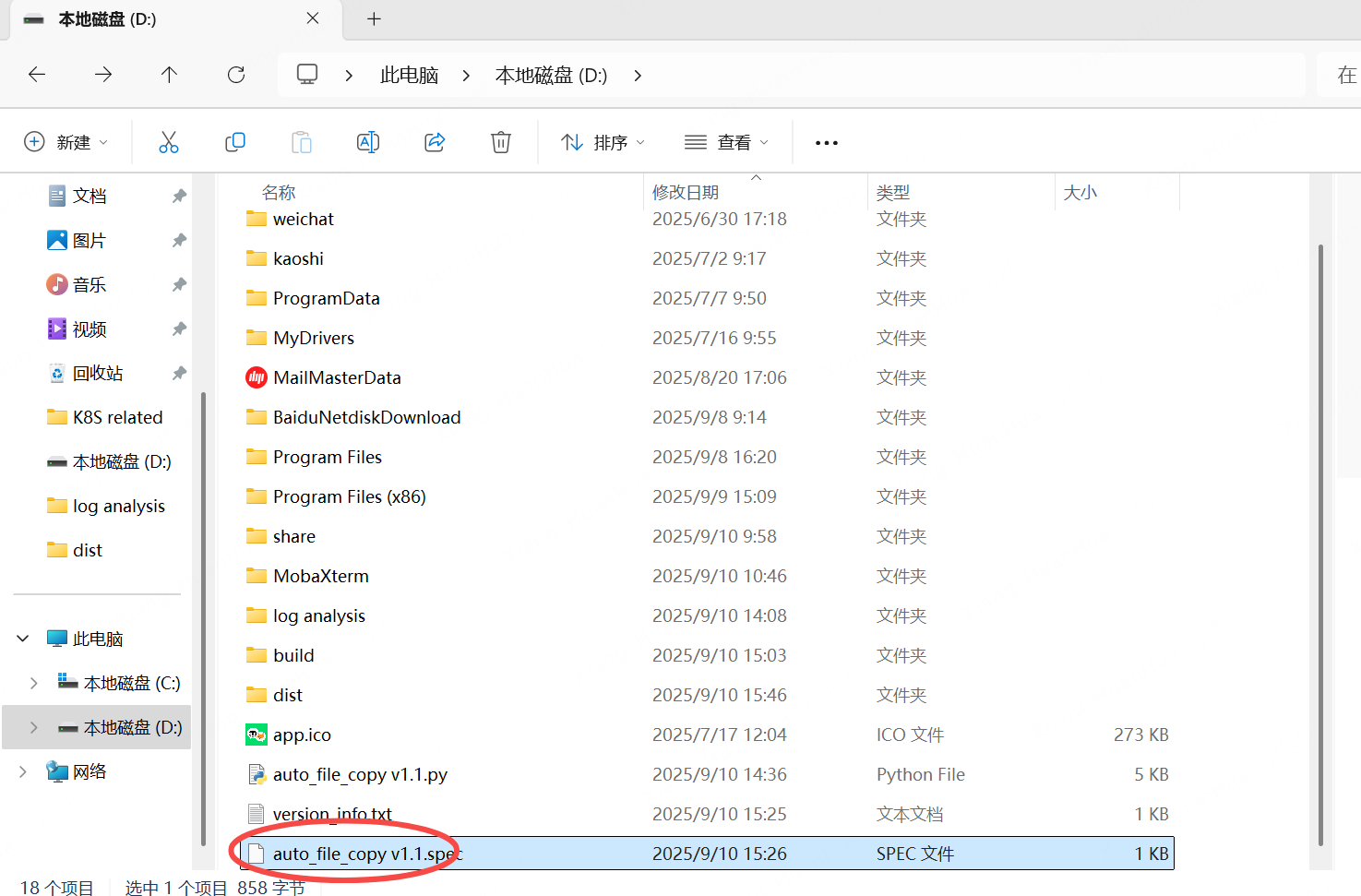Screen dimensions: 1361x896
Task: Click the Rename icon in toolbar
Action: click(x=367, y=142)
